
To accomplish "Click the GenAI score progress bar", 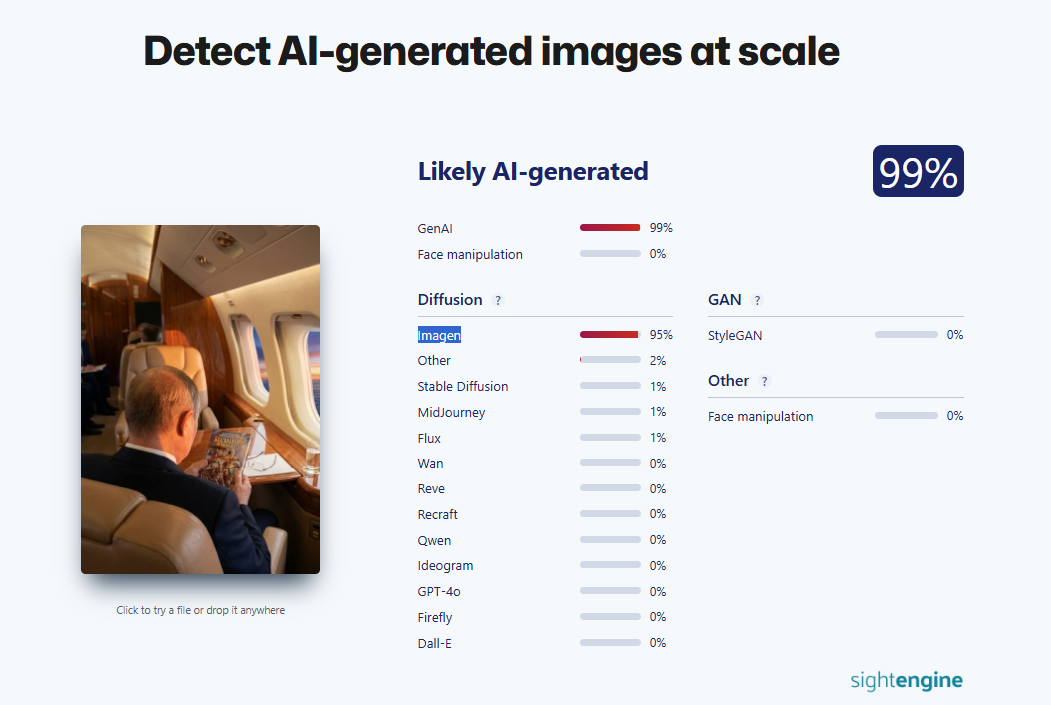I will click(610, 228).
